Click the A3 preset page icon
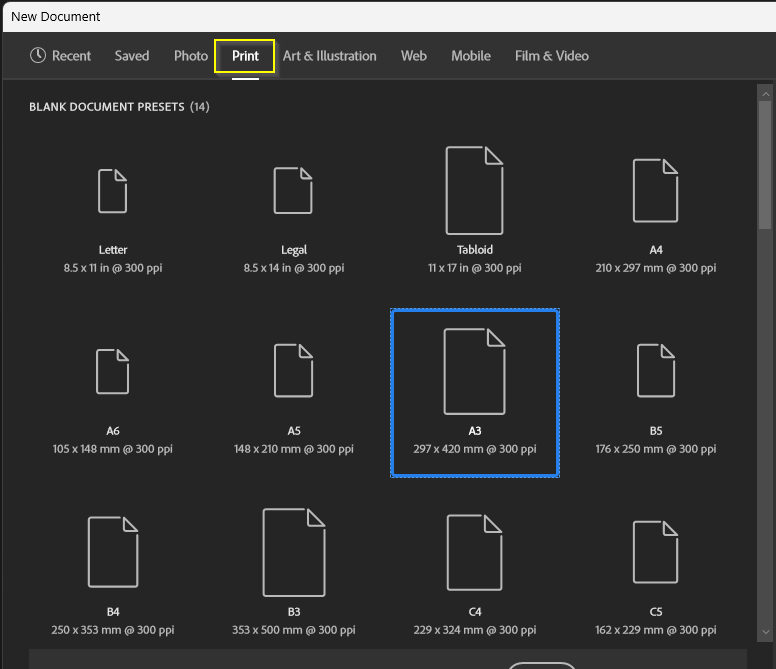 point(474,371)
